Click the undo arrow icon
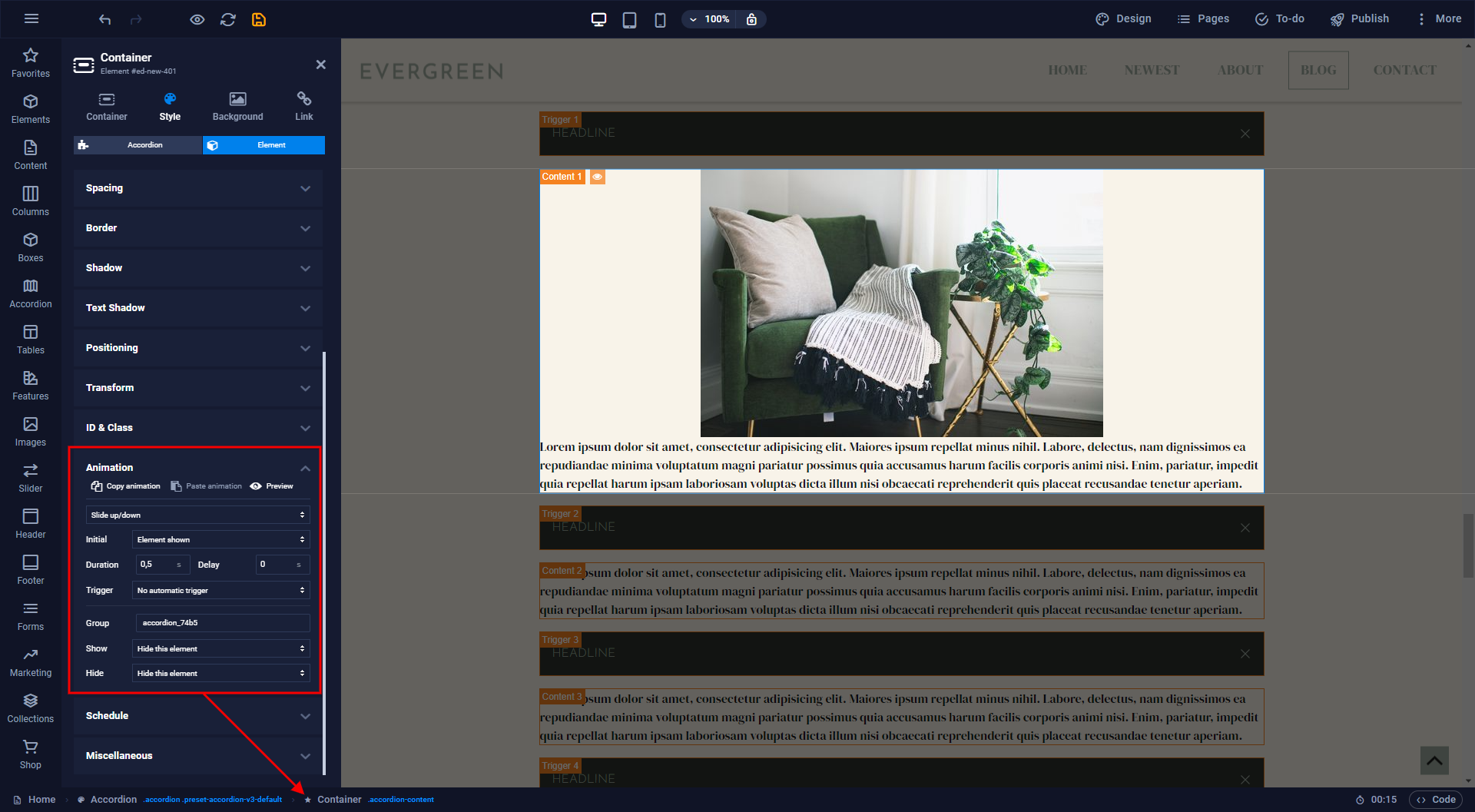 pos(105,19)
